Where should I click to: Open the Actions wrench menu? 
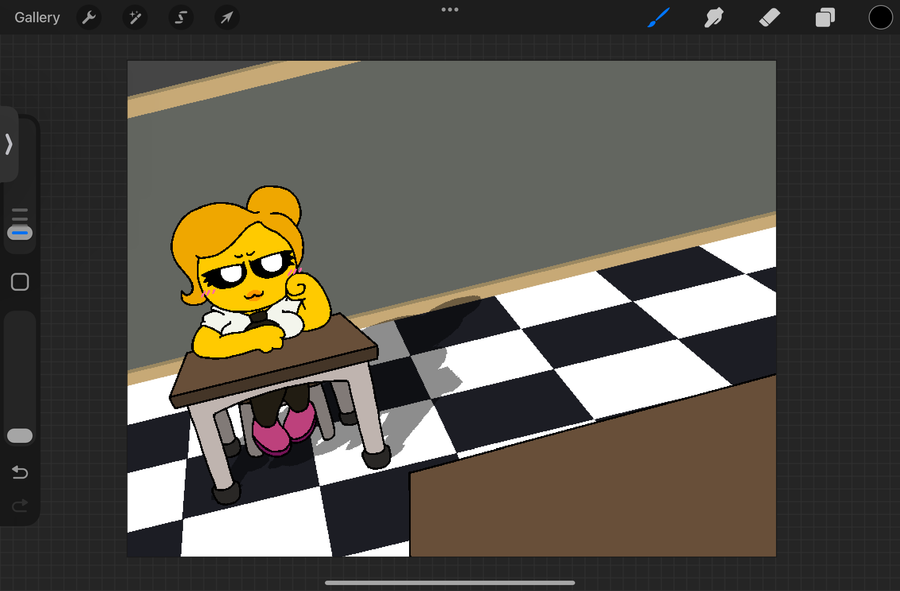(89, 18)
